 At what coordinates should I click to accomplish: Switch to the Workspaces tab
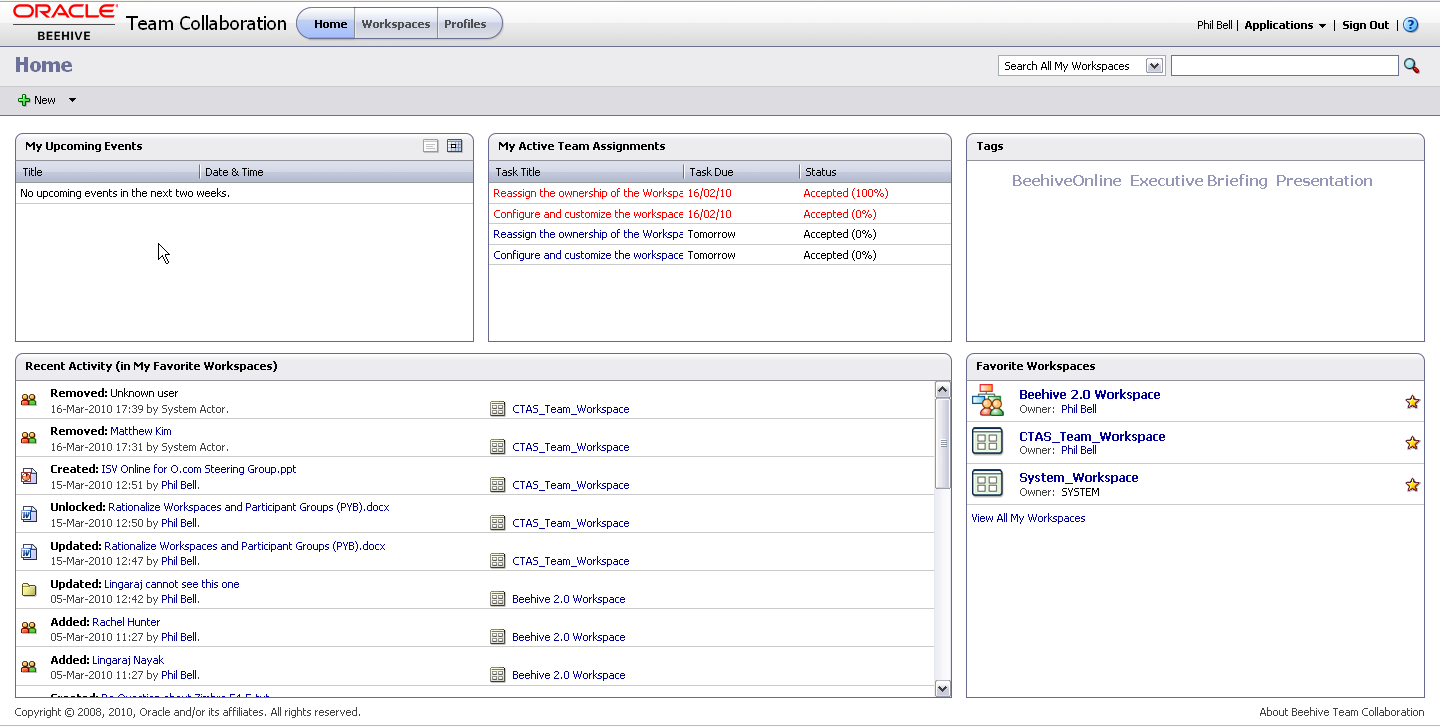pyautogui.click(x=396, y=24)
